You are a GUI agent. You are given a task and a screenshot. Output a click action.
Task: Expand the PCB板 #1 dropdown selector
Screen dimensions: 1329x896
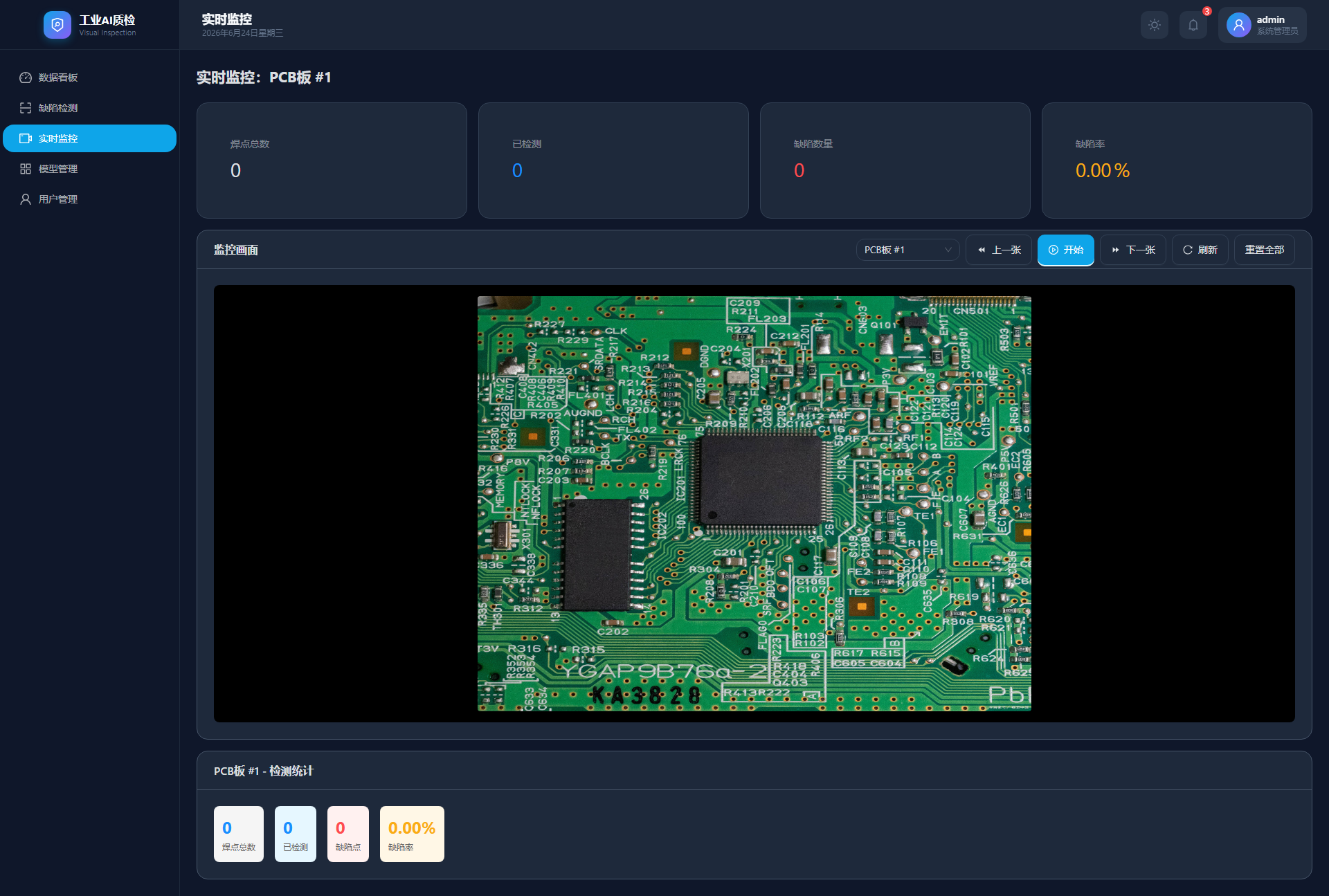(x=907, y=250)
